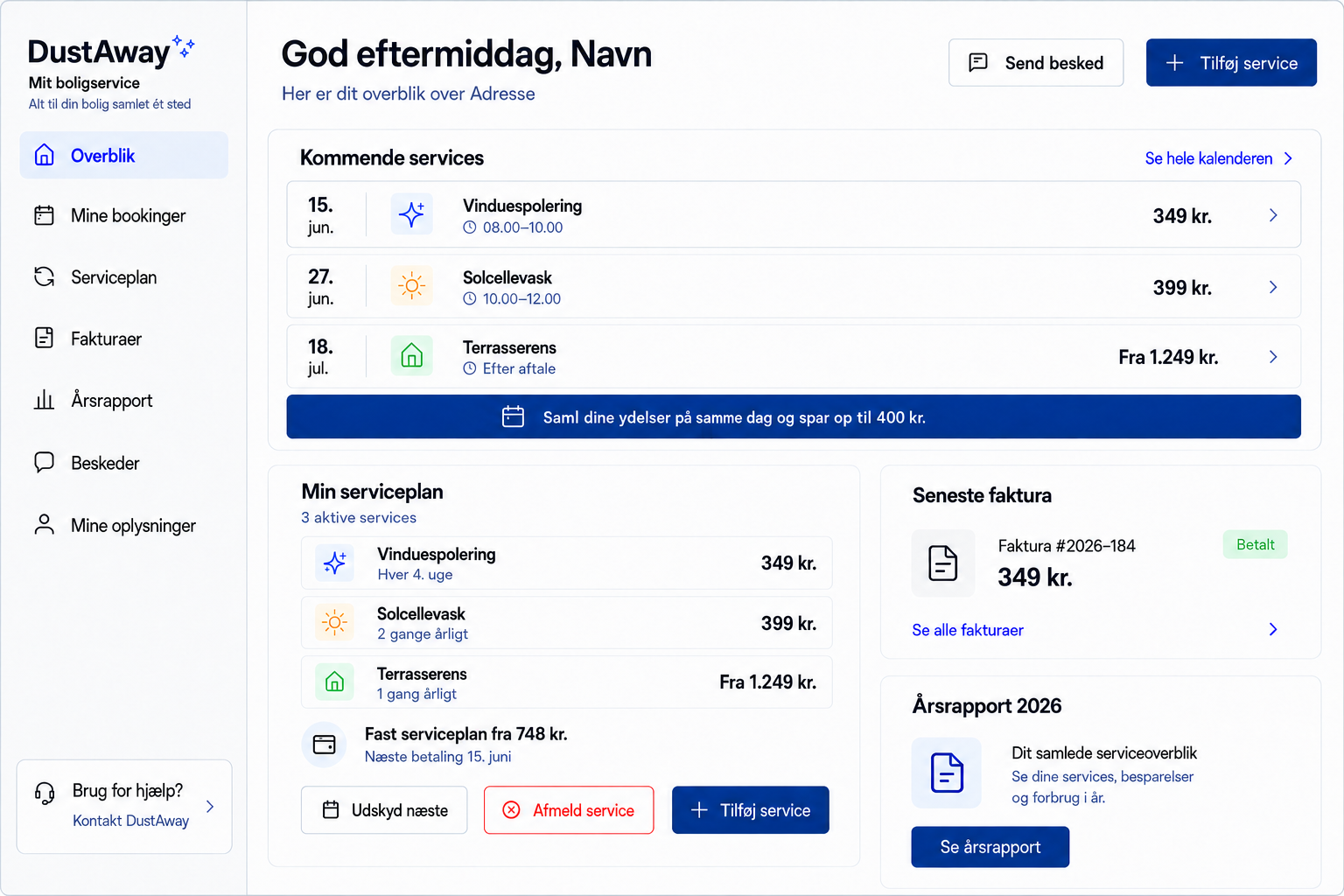The width and height of the screenshot is (1344, 896).
Task: Click the Udskyd næste button
Action: coord(384,809)
